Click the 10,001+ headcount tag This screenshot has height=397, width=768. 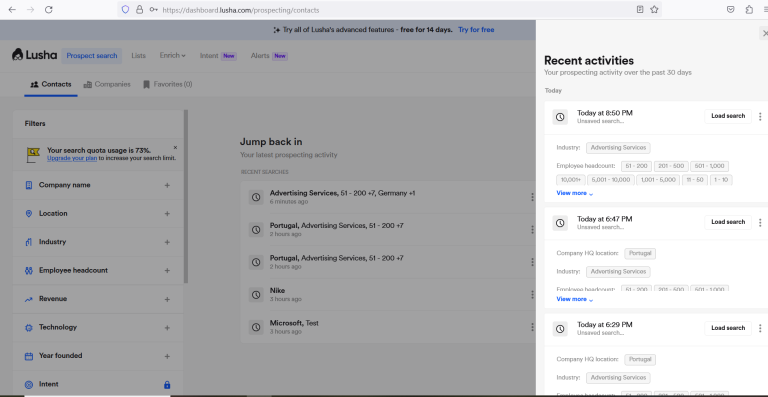click(x=571, y=180)
